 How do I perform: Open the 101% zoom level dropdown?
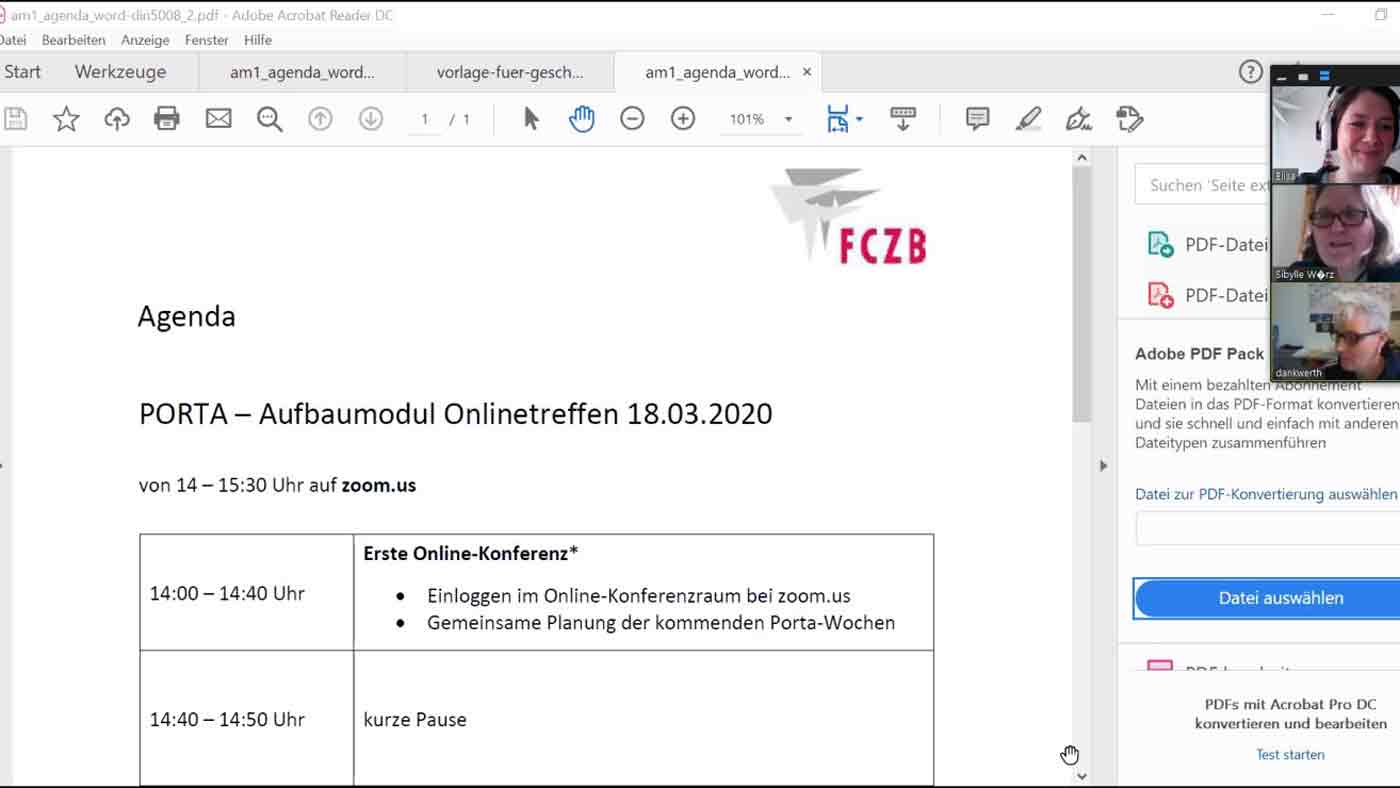(x=788, y=120)
